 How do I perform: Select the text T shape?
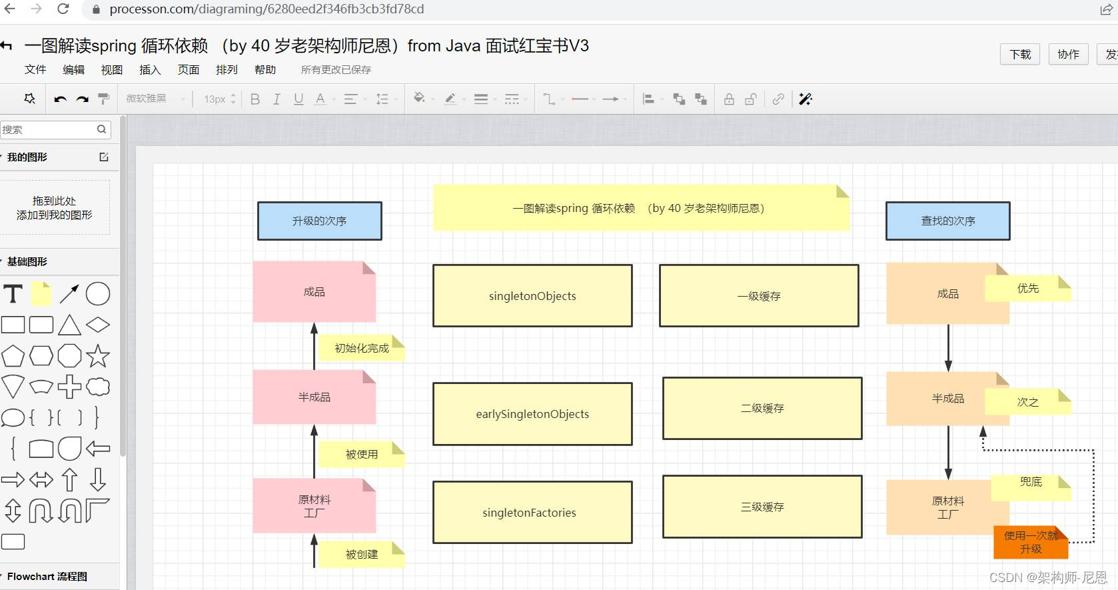[x=13, y=293]
